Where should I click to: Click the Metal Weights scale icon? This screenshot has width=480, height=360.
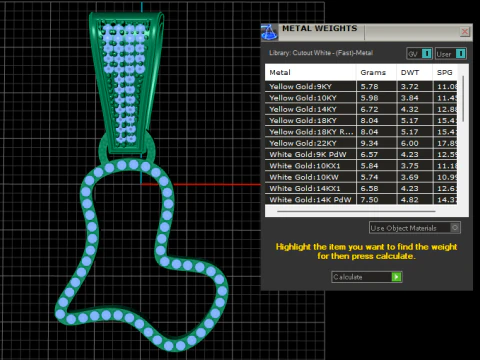click(x=269, y=32)
